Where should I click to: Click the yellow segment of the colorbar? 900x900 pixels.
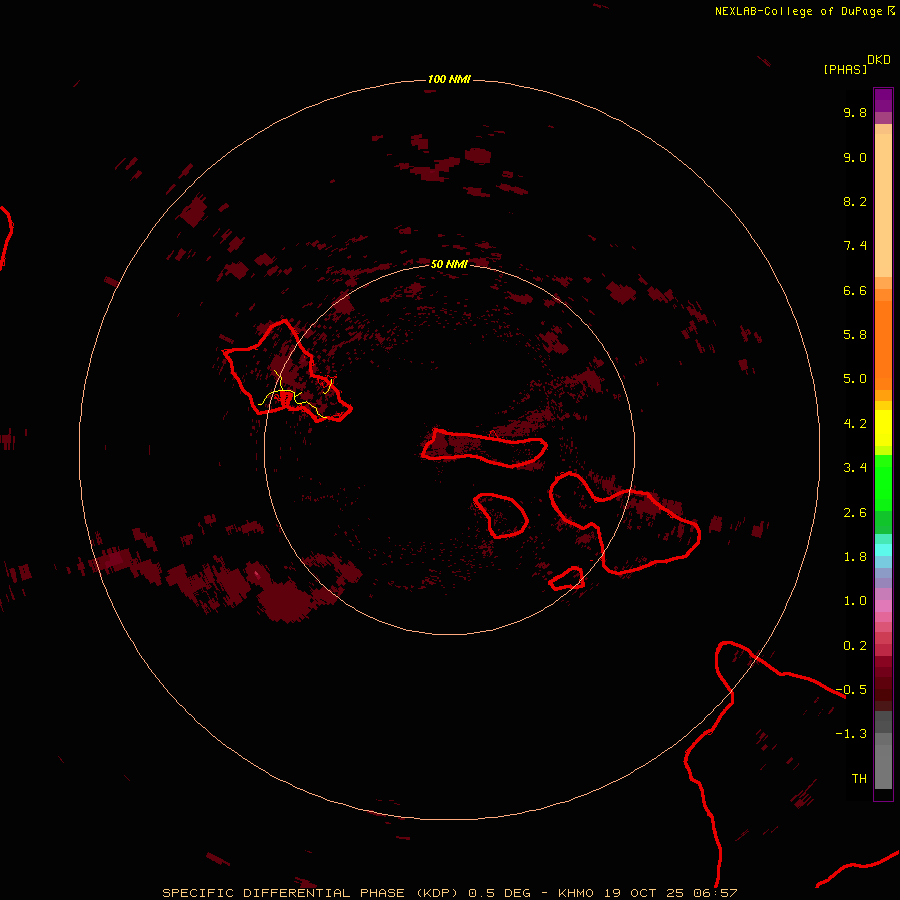[x=883, y=428]
